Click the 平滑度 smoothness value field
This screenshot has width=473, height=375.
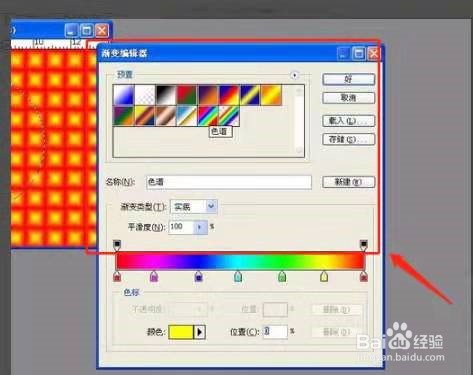tap(181, 227)
